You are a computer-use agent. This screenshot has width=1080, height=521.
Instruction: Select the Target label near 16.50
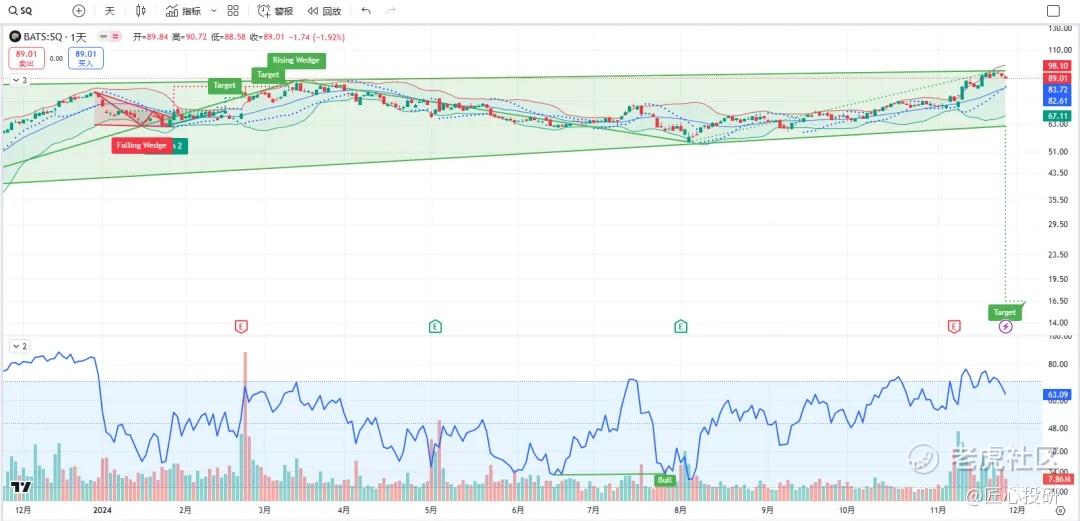[x=1004, y=312]
